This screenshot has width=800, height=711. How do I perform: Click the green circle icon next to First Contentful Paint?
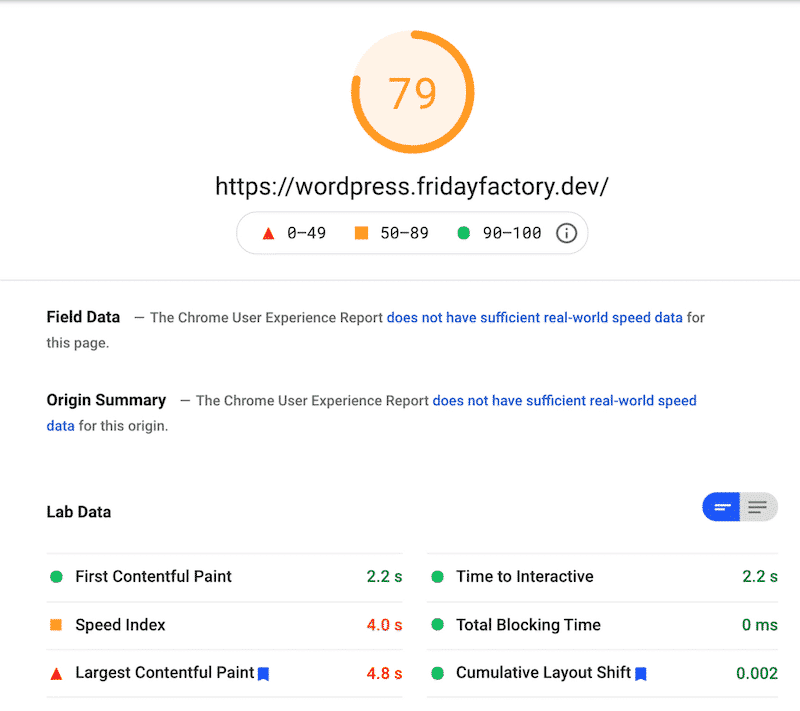click(x=56, y=577)
